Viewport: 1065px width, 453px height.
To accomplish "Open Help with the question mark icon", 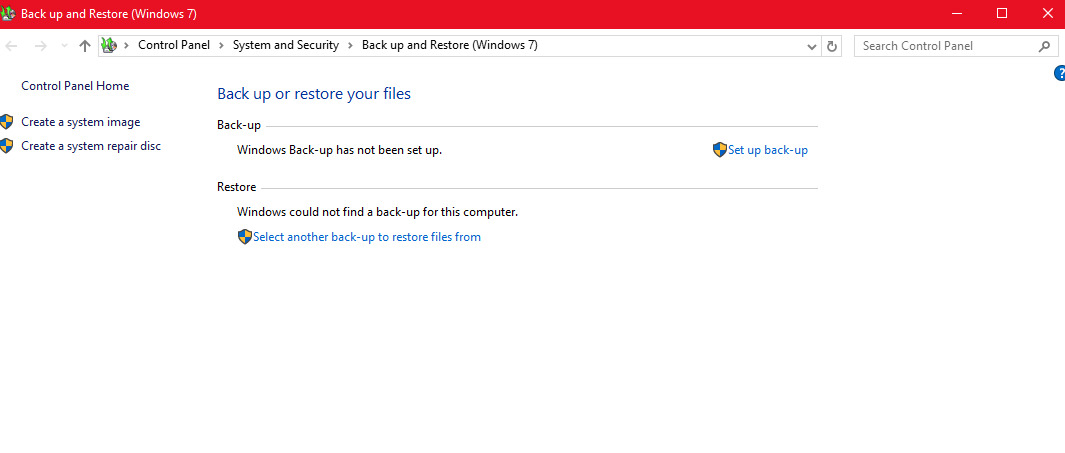I will click(1059, 73).
